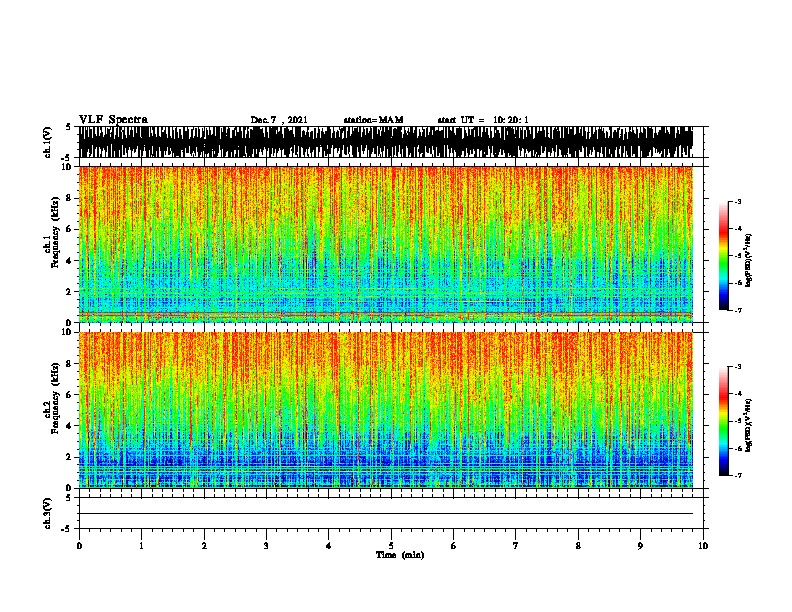Click the -7 value on ch.1 colorbar
This screenshot has width=792, height=612.
click(737, 310)
